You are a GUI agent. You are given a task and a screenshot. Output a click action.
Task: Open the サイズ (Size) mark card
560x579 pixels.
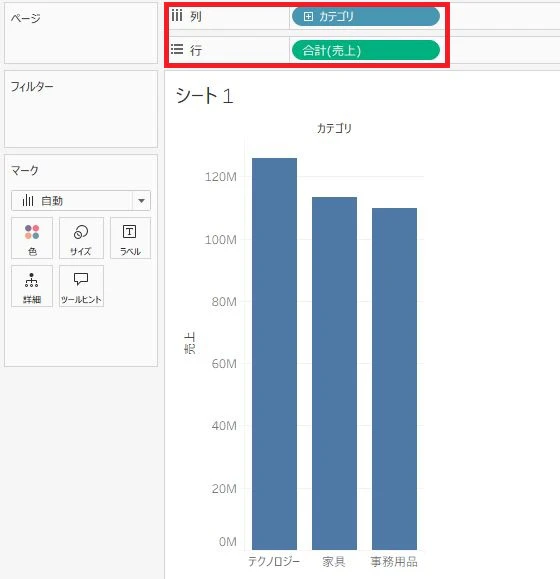[81, 238]
